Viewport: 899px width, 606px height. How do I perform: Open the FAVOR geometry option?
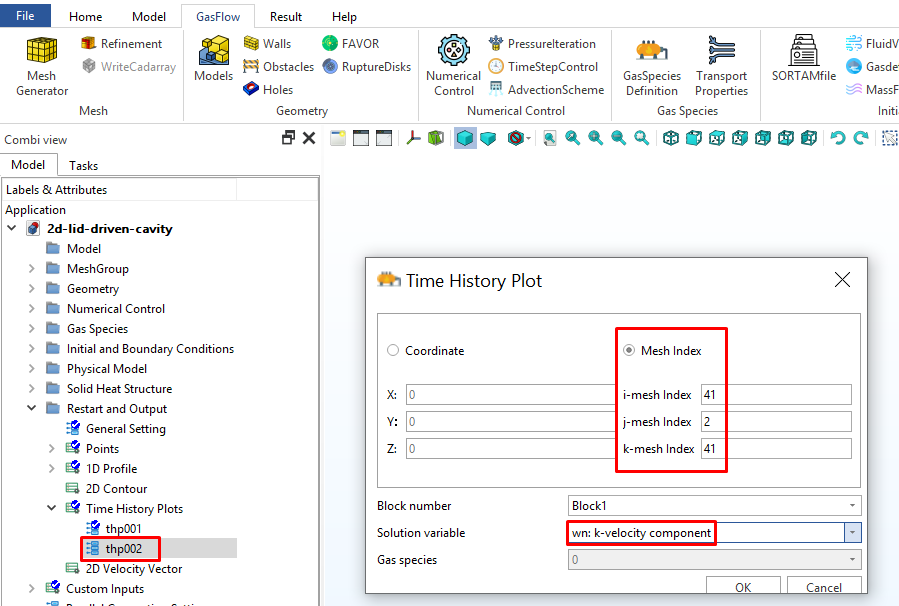350,43
